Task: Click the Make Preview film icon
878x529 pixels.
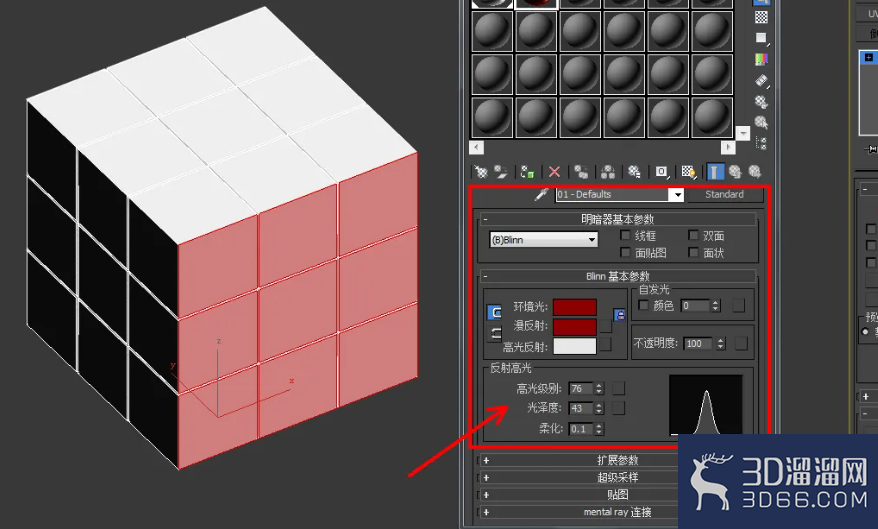Action: point(761,81)
